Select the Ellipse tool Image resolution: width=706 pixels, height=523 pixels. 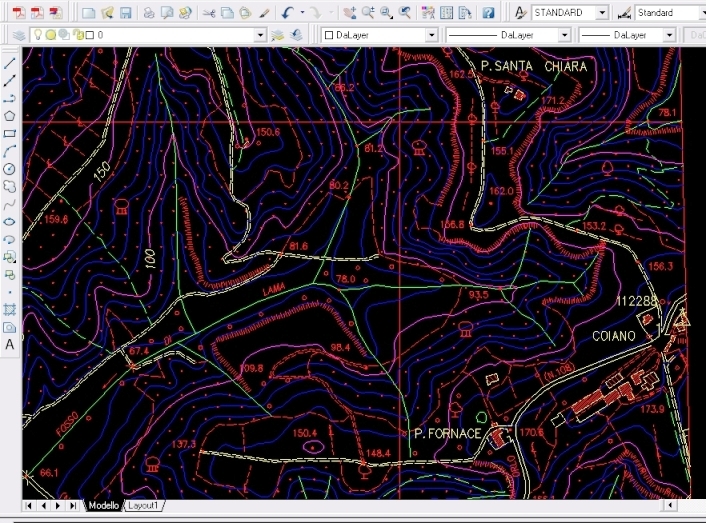coord(9,222)
